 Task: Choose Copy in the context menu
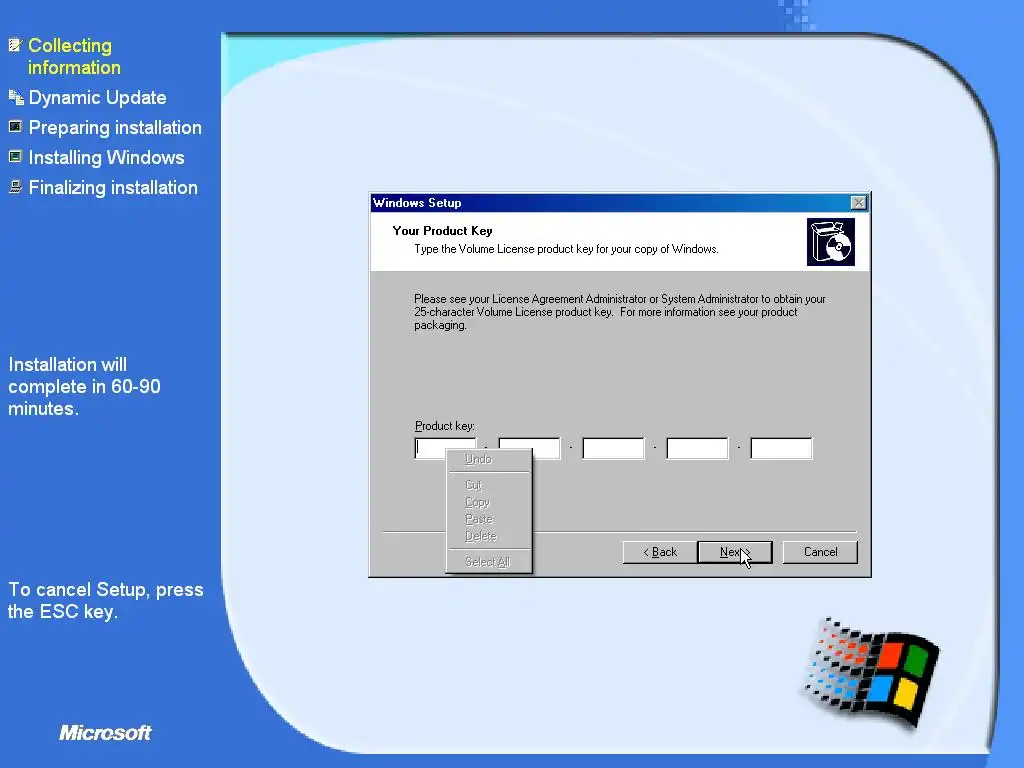point(488,502)
